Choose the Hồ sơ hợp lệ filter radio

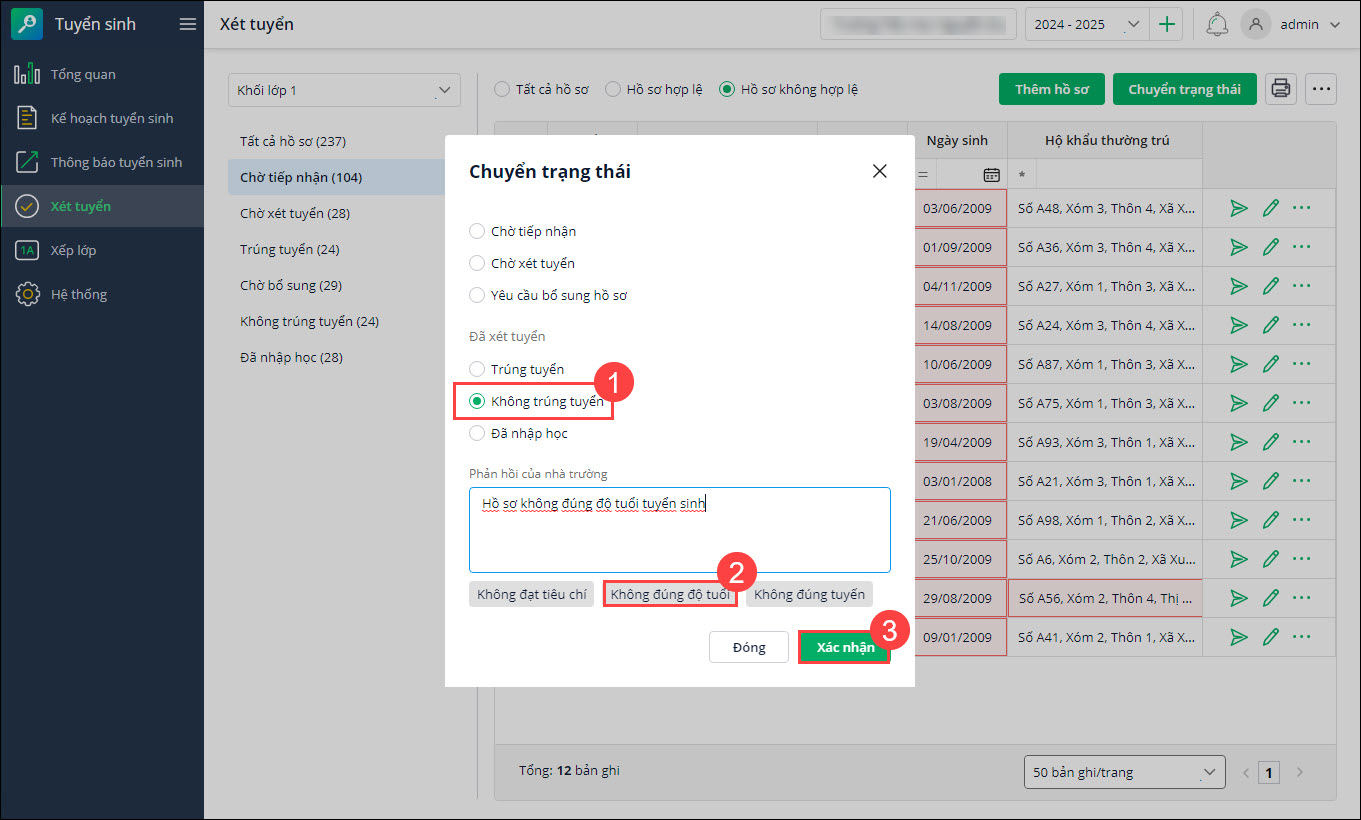pyautogui.click(x=613, y=89)
